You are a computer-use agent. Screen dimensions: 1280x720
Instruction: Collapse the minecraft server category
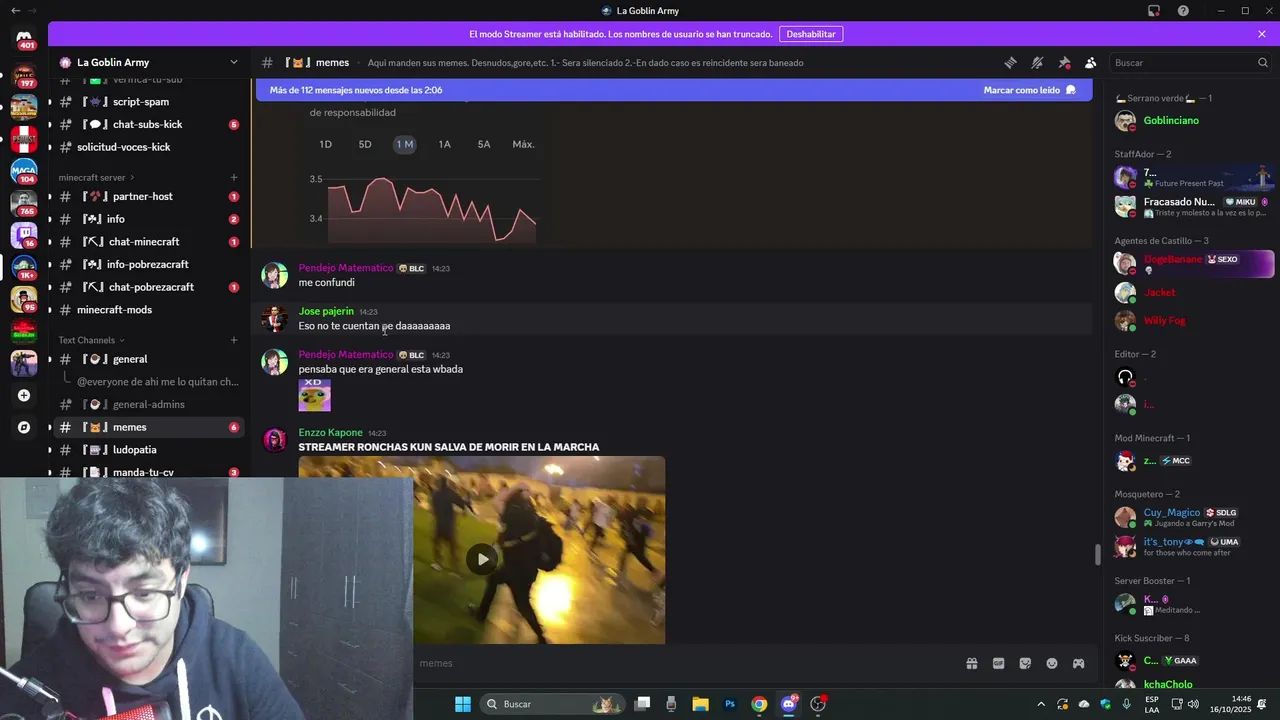tap(96, 178)
